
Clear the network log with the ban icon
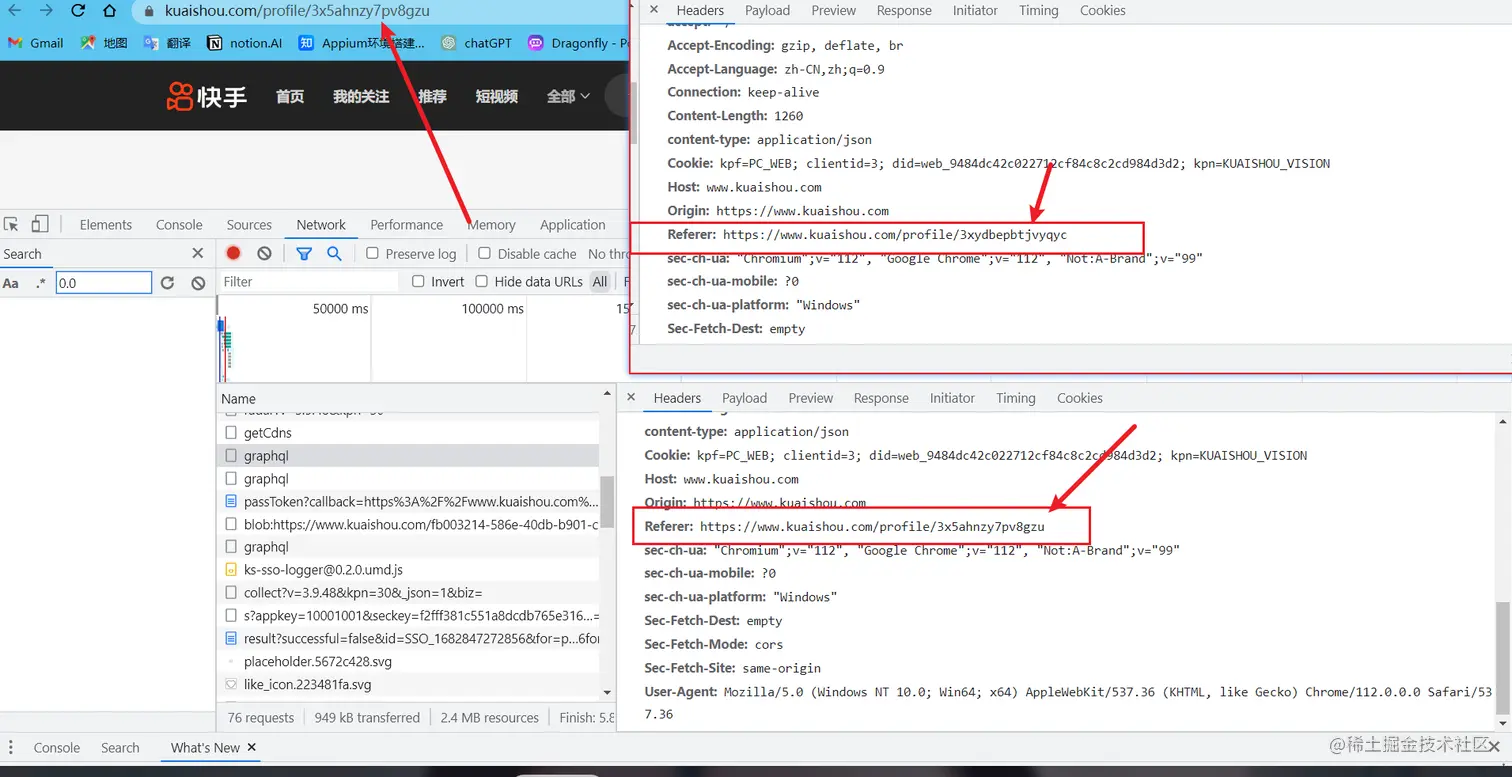(x=264, y=254)
